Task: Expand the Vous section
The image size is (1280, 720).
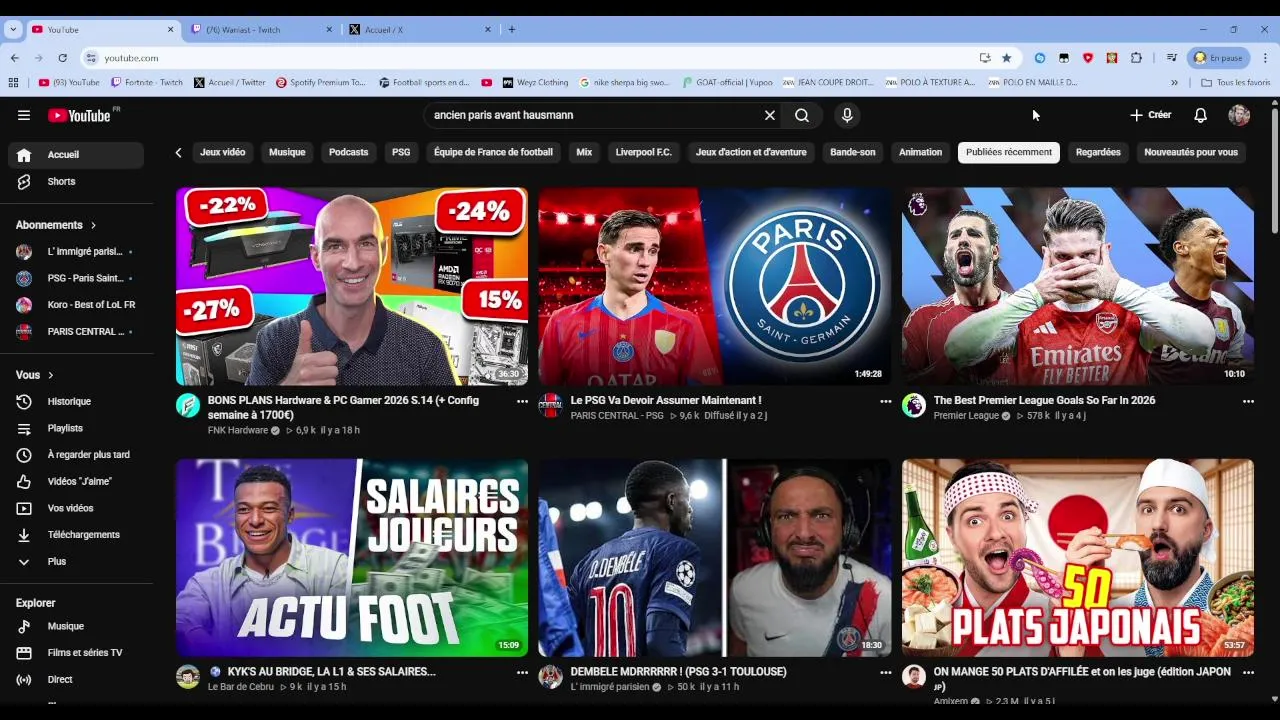Action: tap(35, 375)
